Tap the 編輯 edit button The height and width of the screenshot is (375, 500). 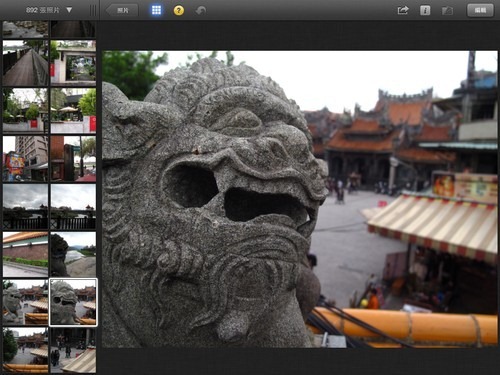(x=480, y=10)
